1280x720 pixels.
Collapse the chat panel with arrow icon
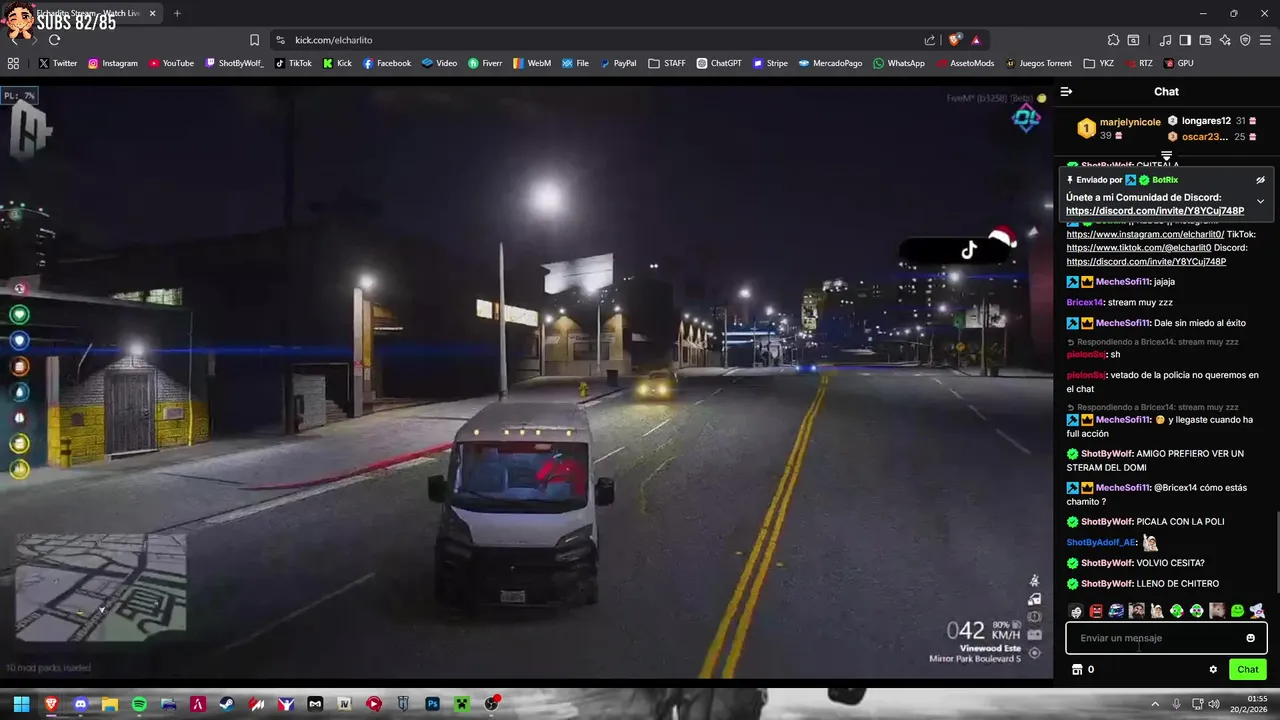coord(1066,91)
